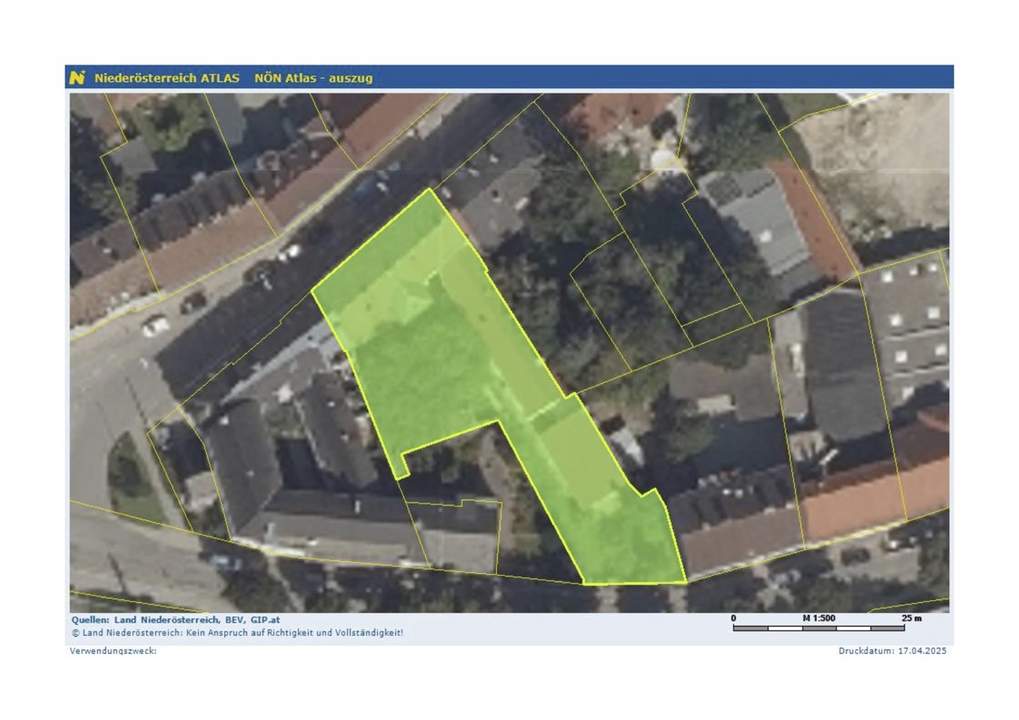Click the copyright symbol in the footer
Screen dimensions: 1019x720
(x=74, y=632)
